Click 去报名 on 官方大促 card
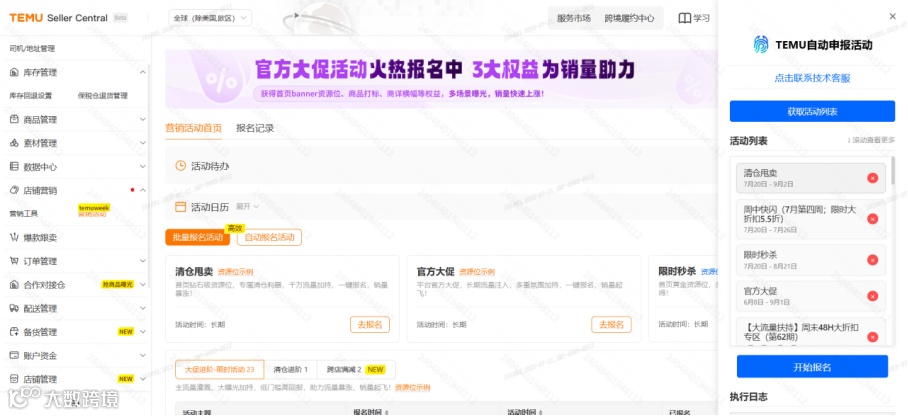Viewport: 908px width, 416px height. click(612, 324)
